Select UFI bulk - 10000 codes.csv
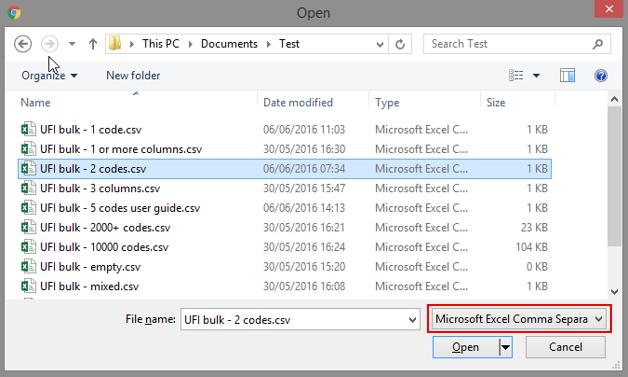 point(284,247)
